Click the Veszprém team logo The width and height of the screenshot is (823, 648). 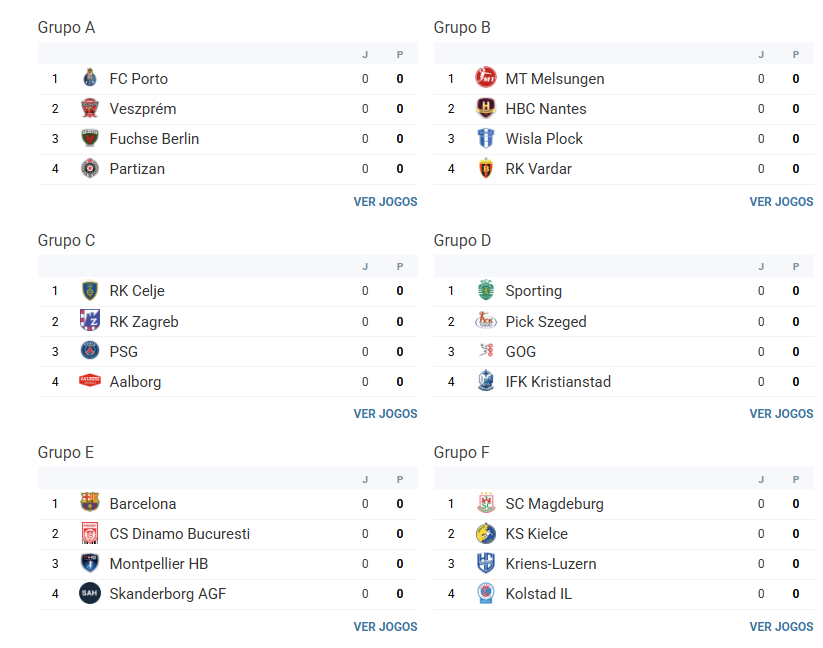90,109
